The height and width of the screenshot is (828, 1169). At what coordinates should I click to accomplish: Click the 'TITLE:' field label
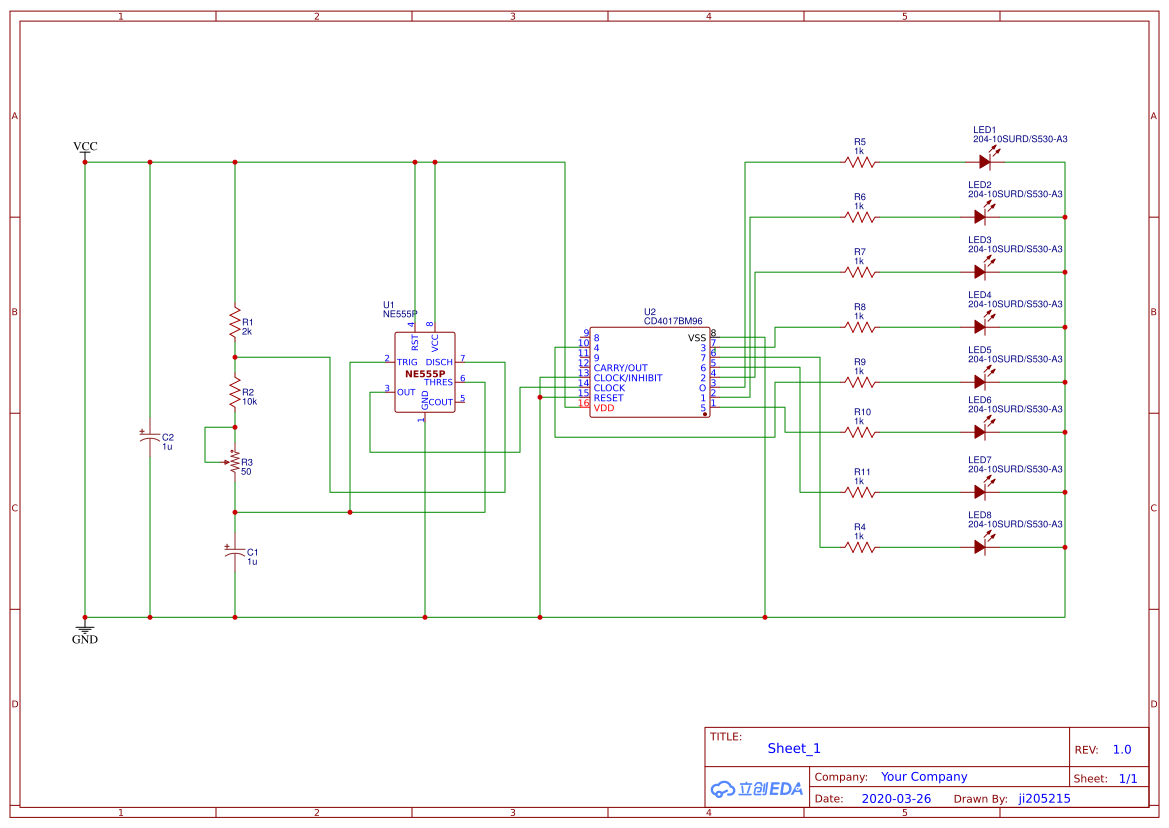725,736
